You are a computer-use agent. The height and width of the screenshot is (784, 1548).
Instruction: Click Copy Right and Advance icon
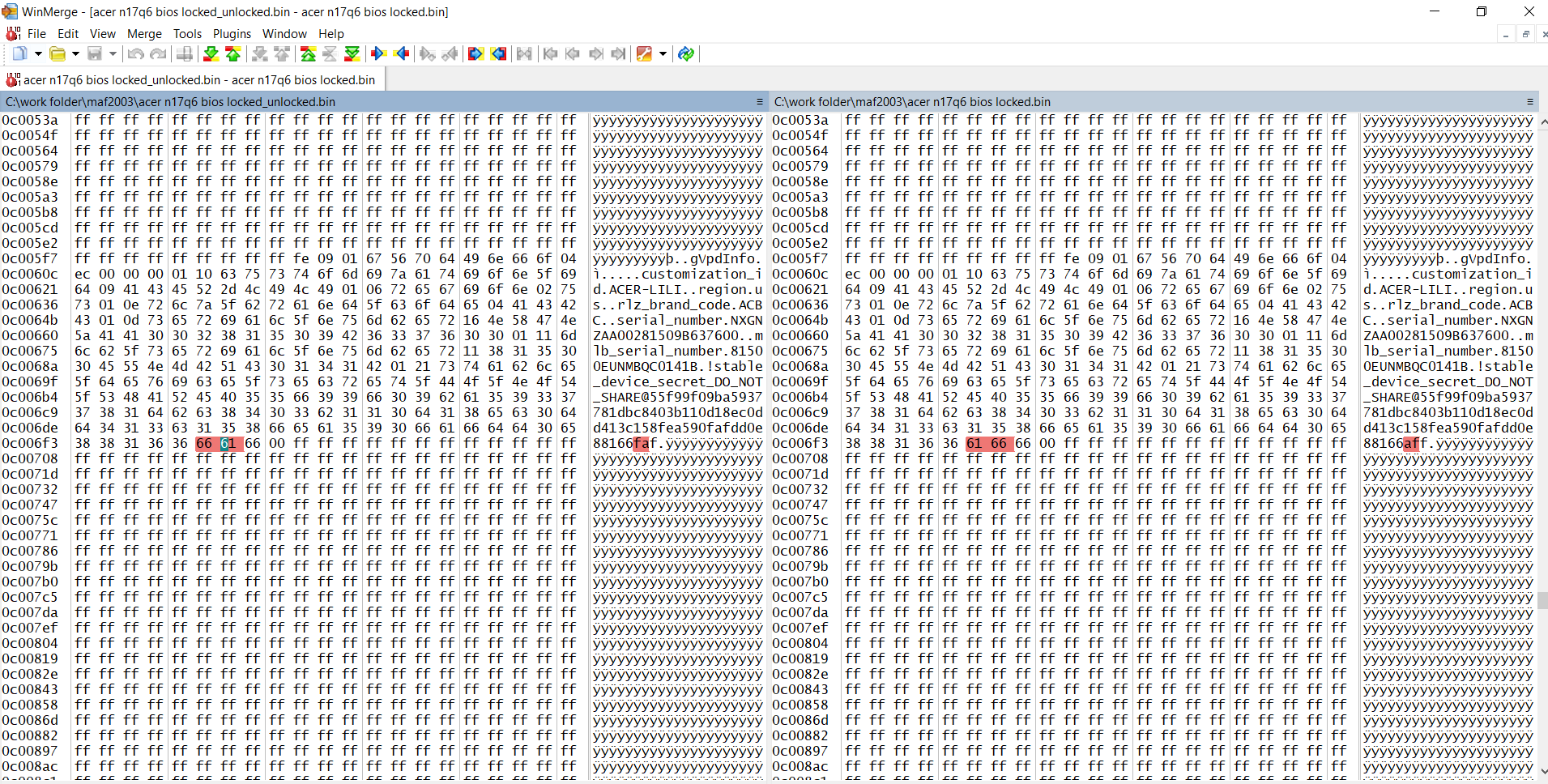(x=427, y=53)
